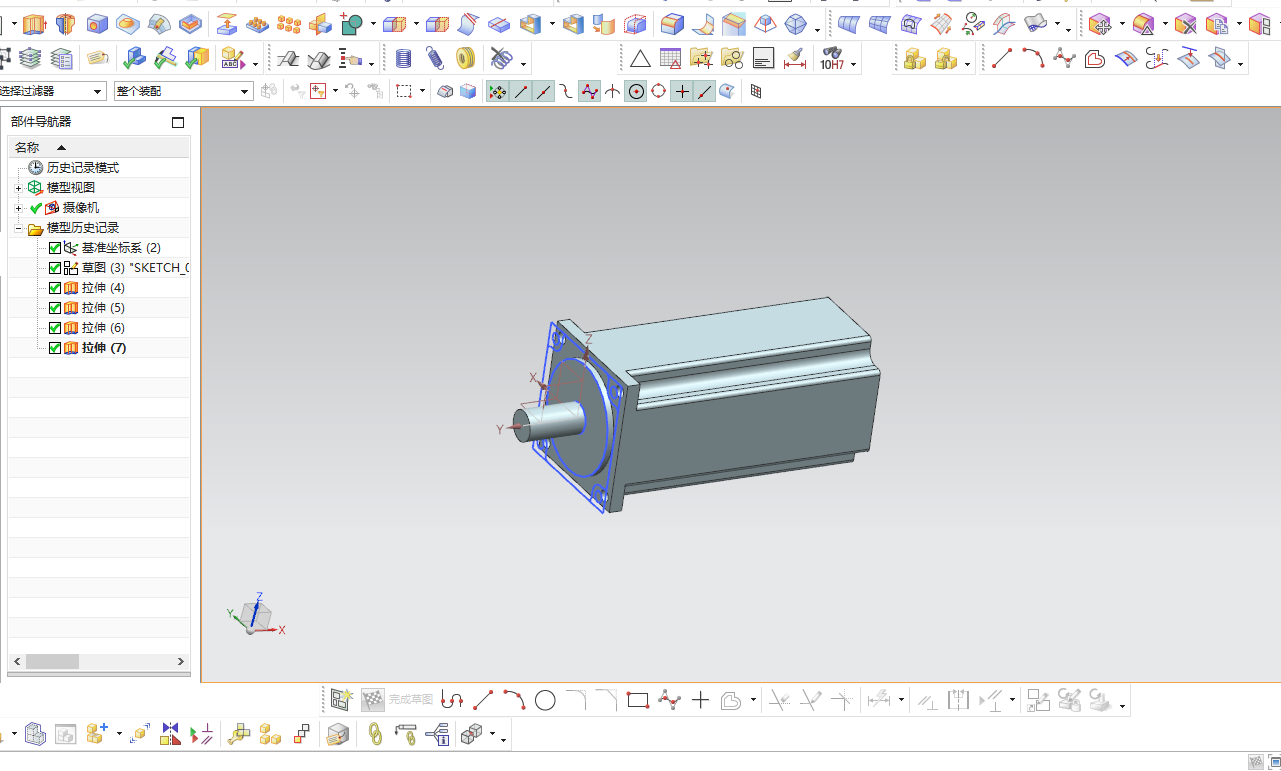Select the Extrude tool in top toolbar

35,23
